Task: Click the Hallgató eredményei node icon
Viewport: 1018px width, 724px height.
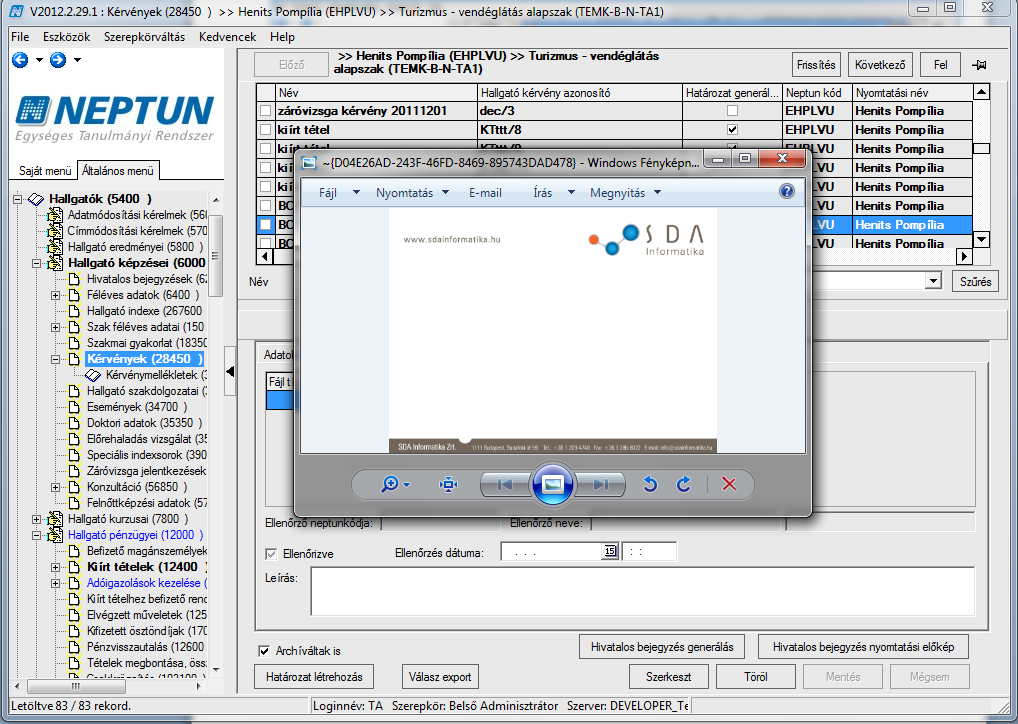Action: [56, 247]
